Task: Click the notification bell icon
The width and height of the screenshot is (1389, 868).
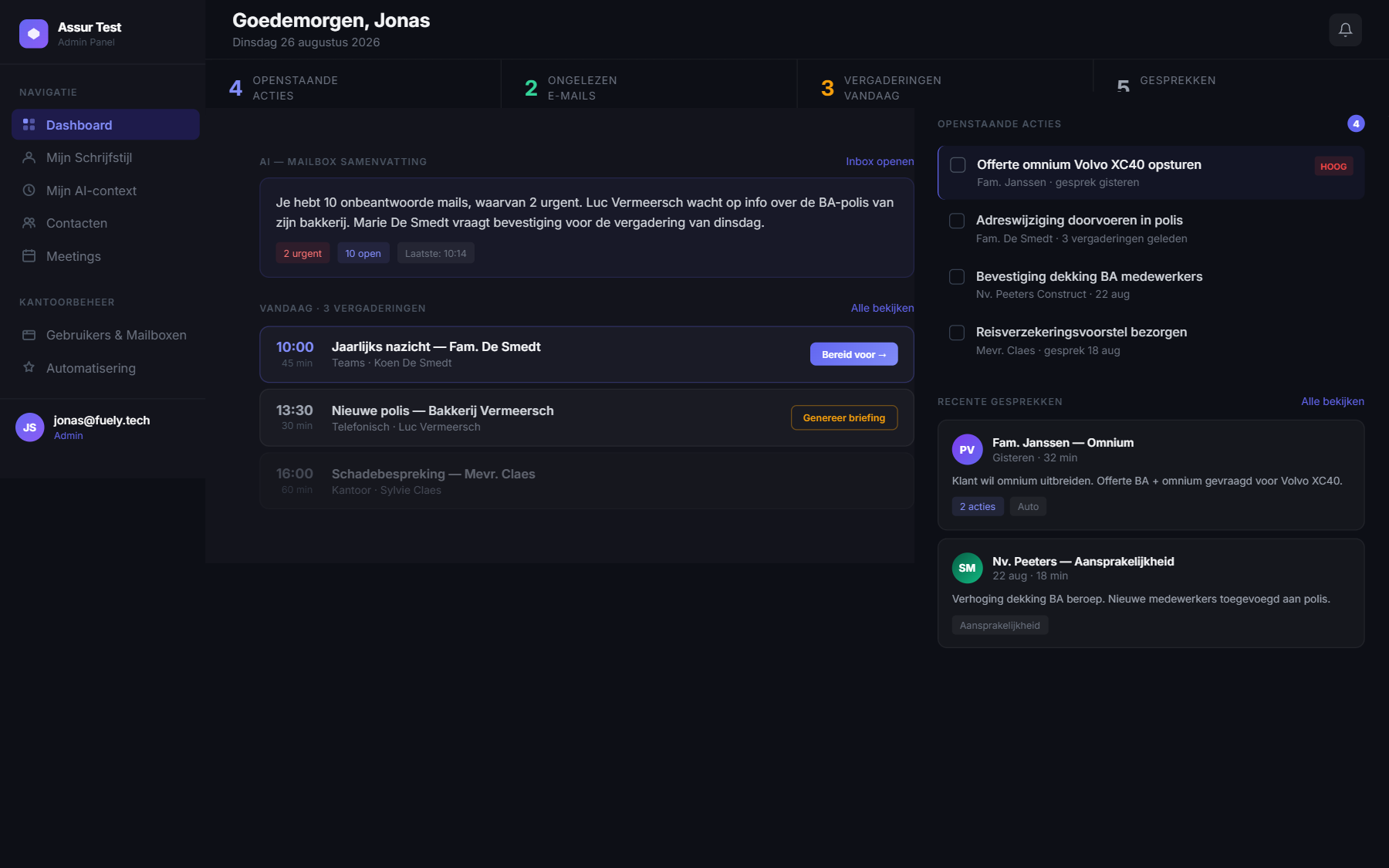Action: (1345, 30)
